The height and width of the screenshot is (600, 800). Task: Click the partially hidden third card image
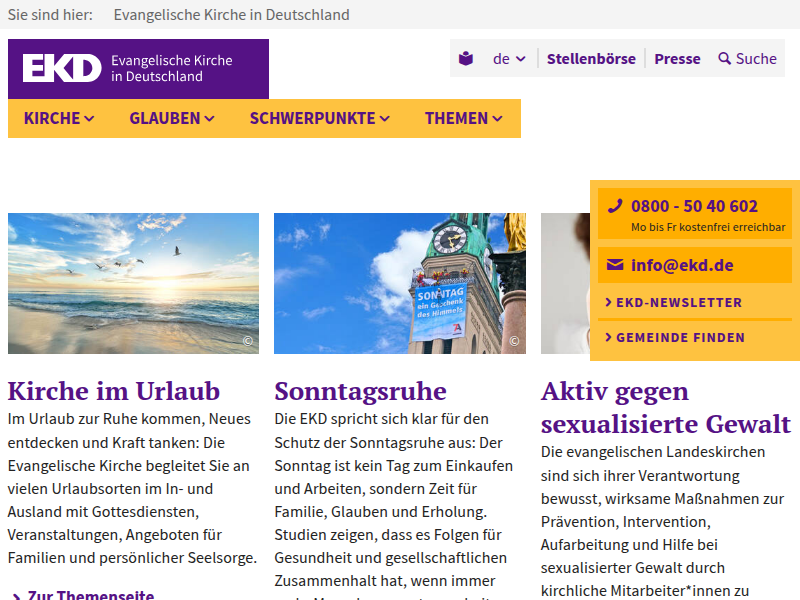coord(565,283)
